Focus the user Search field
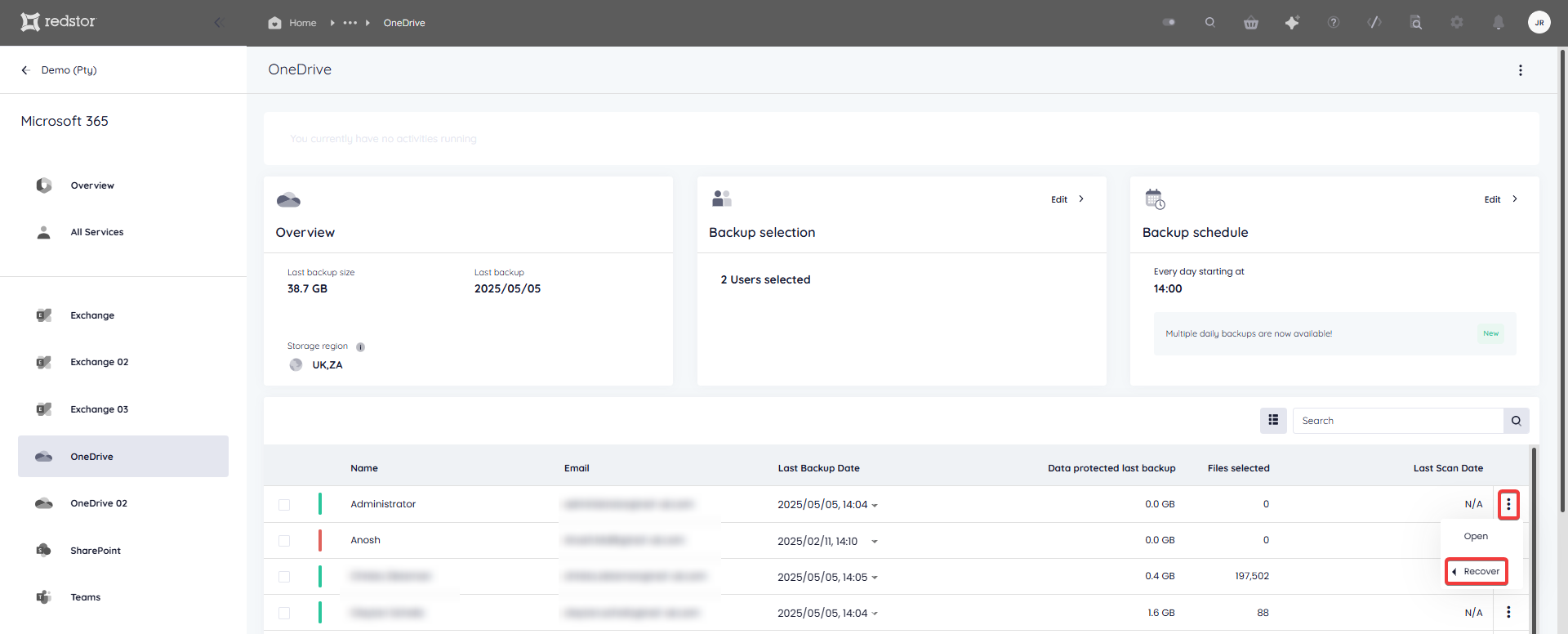 pyautogui.click(x=1397, y=421)
